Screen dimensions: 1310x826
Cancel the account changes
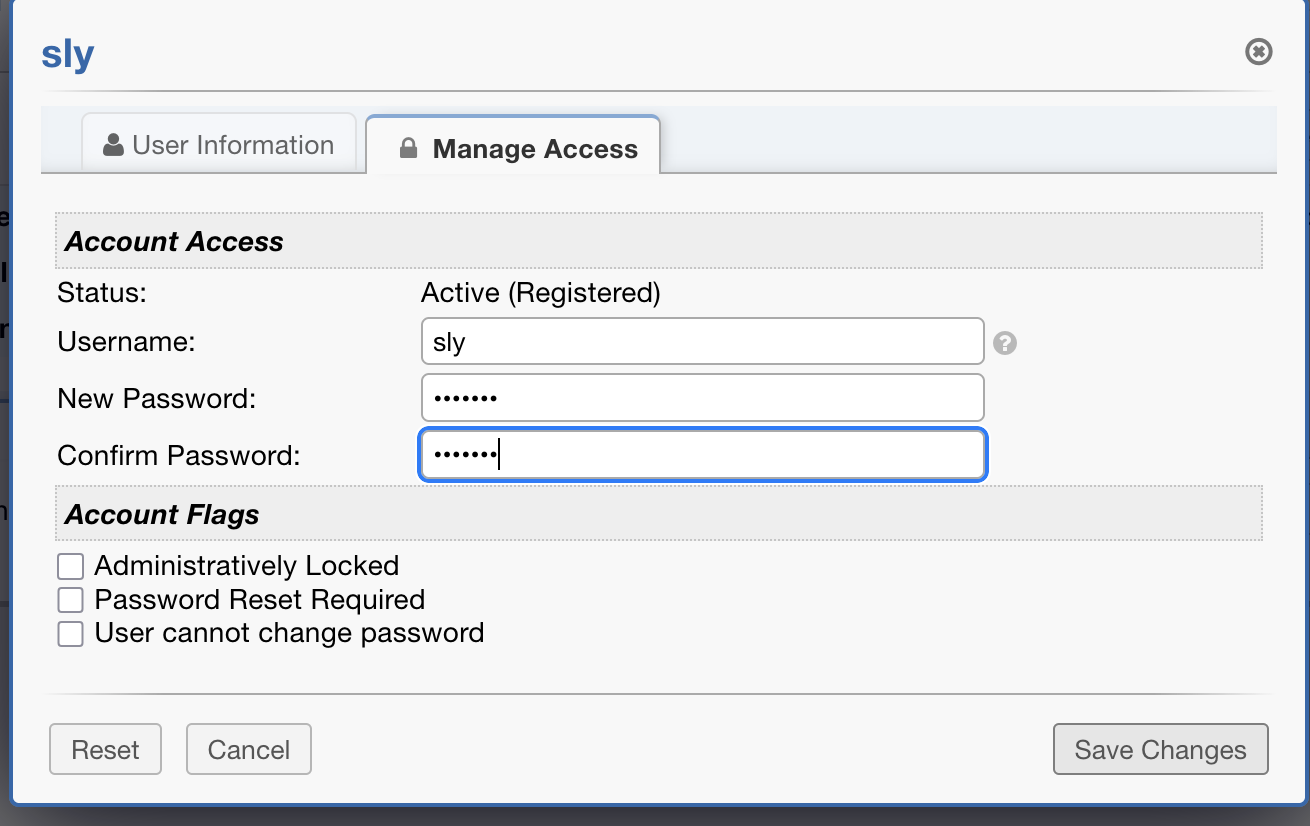tap(249, 750)
